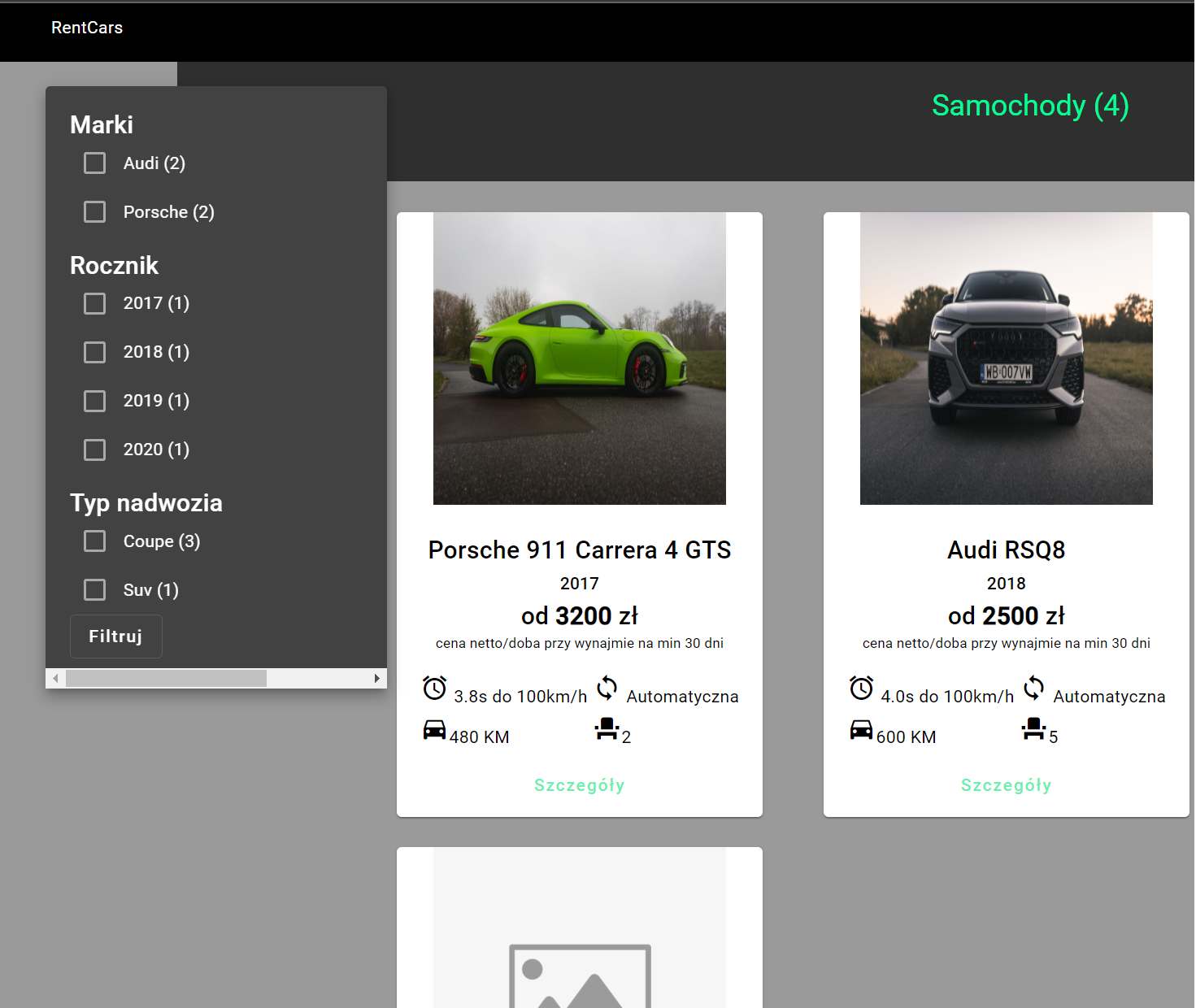Viewport: 1196px width, 1008px height.
Task: Click the horizontal scrollbar thumb in filter panel
Action: click(x=166, y=678)
